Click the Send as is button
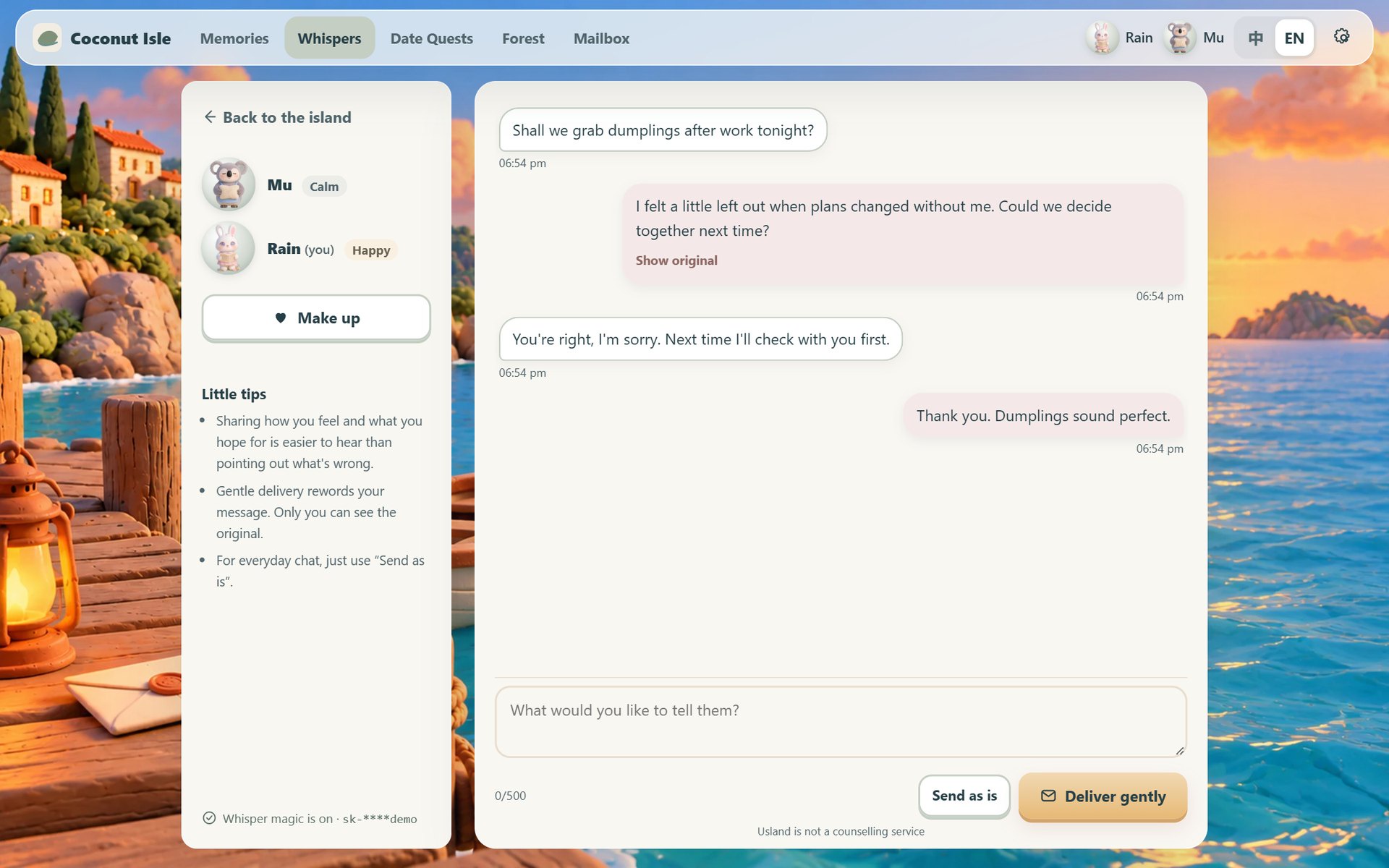 964,796
